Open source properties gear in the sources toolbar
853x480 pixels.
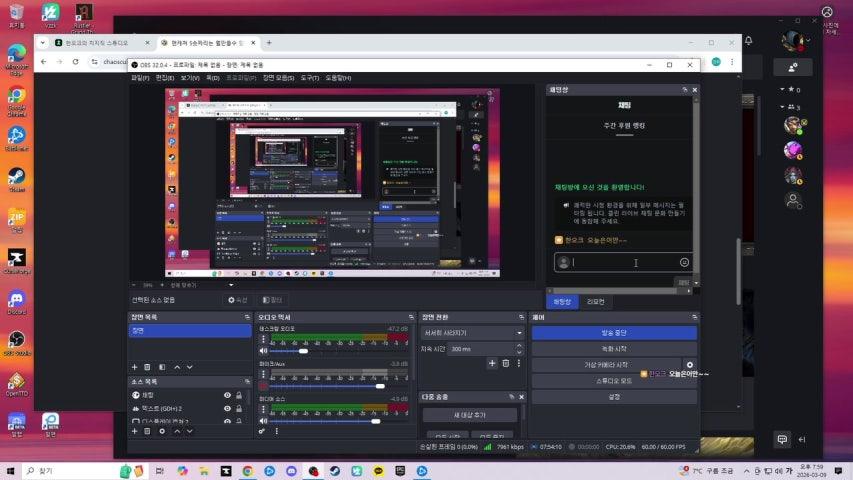pos(162,431)
